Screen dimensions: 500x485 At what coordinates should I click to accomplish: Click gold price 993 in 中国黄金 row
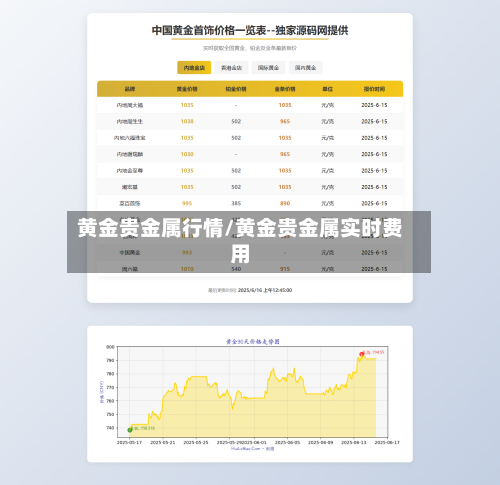[x=187, y=253]
